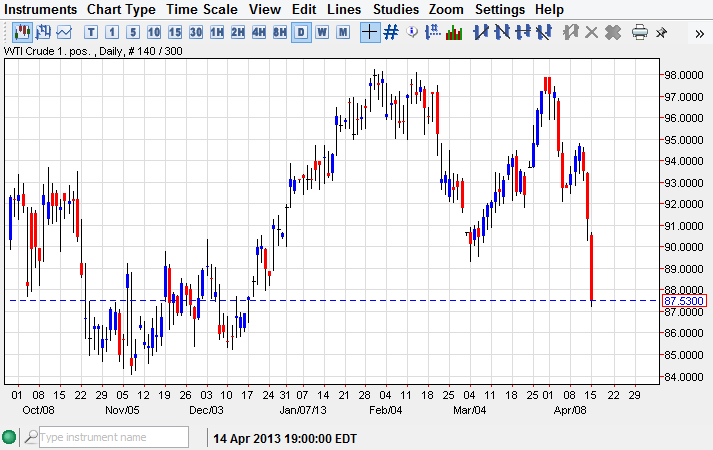
Task: Click the info tooltip balloon icon
Action: point(412,32)
